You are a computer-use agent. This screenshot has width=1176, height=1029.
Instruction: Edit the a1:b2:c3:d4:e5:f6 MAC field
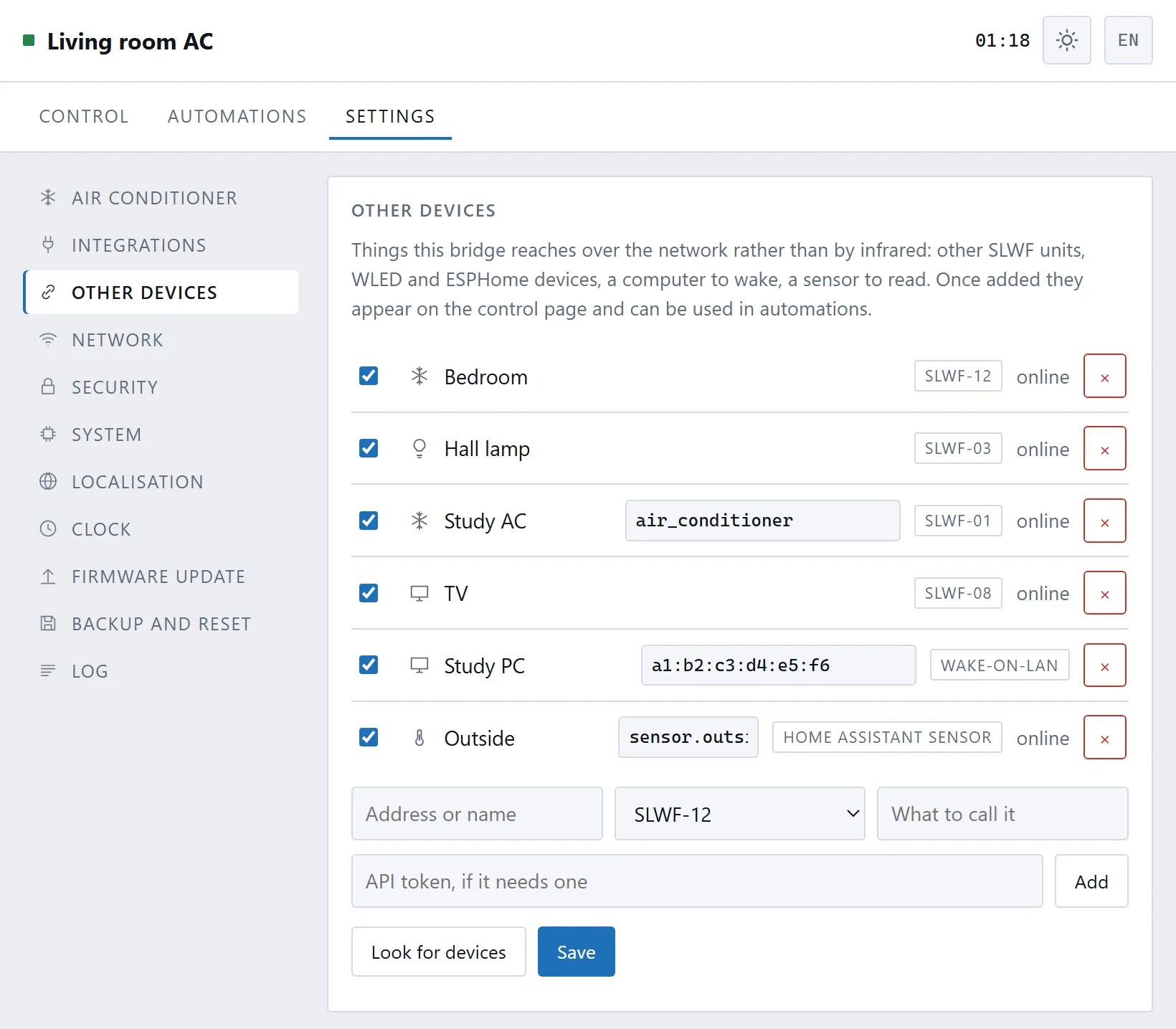[x=778, y=665]
